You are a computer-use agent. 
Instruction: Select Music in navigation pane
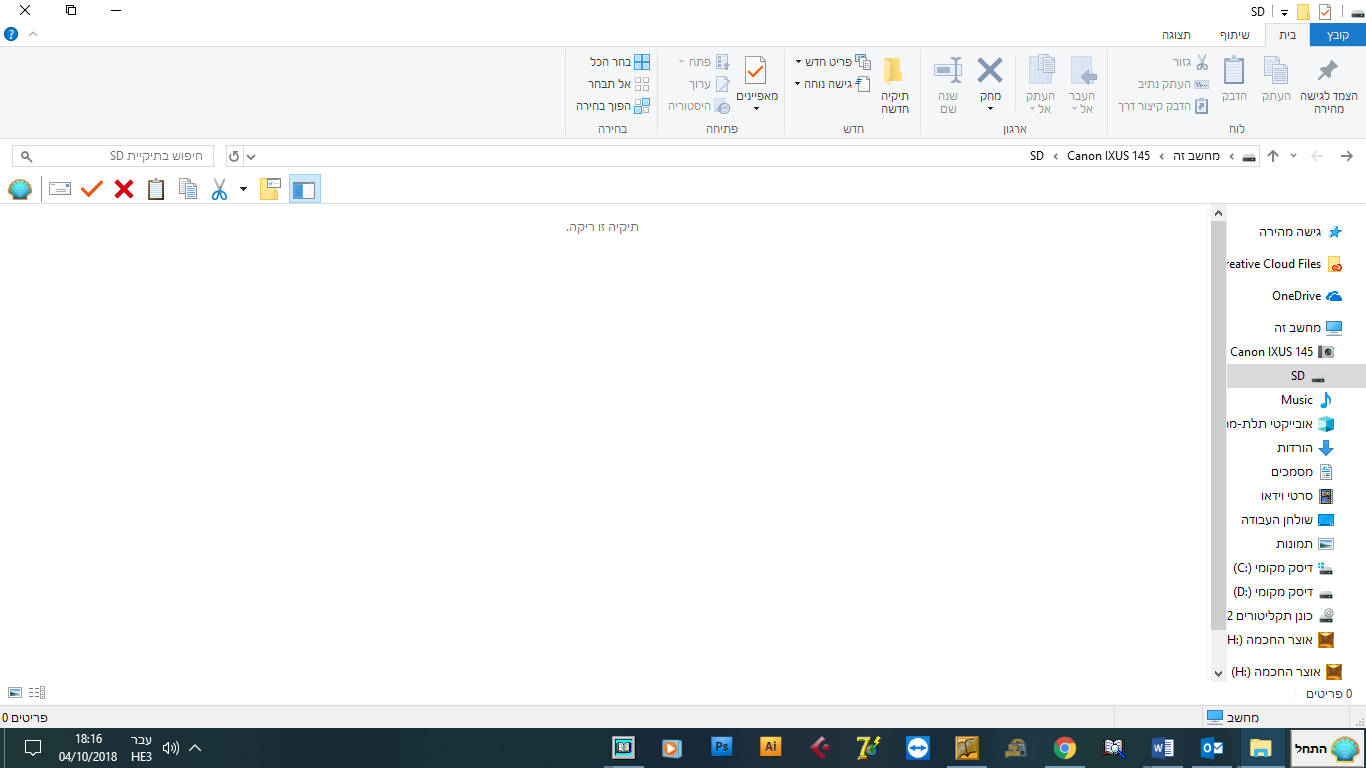coord(1306,400)
